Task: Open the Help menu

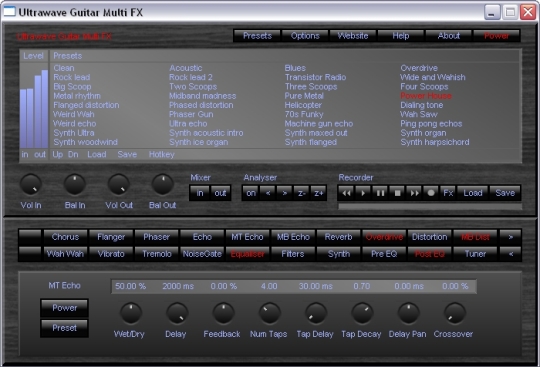Action: pyautogui.click(x=401, y=36)
